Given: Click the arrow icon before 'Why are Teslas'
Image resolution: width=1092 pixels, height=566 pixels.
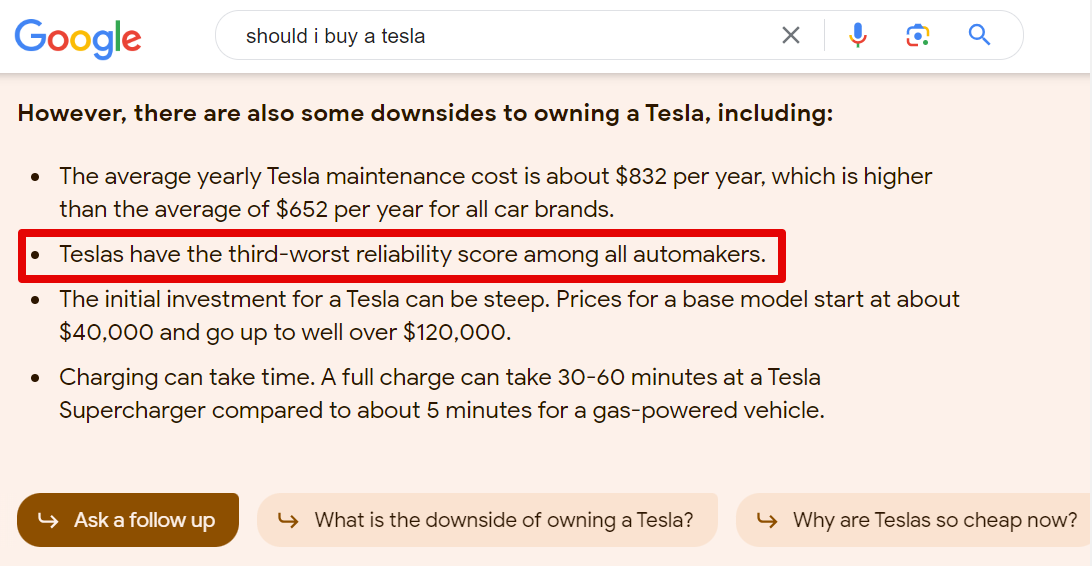Looking at the screenshot, I should (767, 520).
